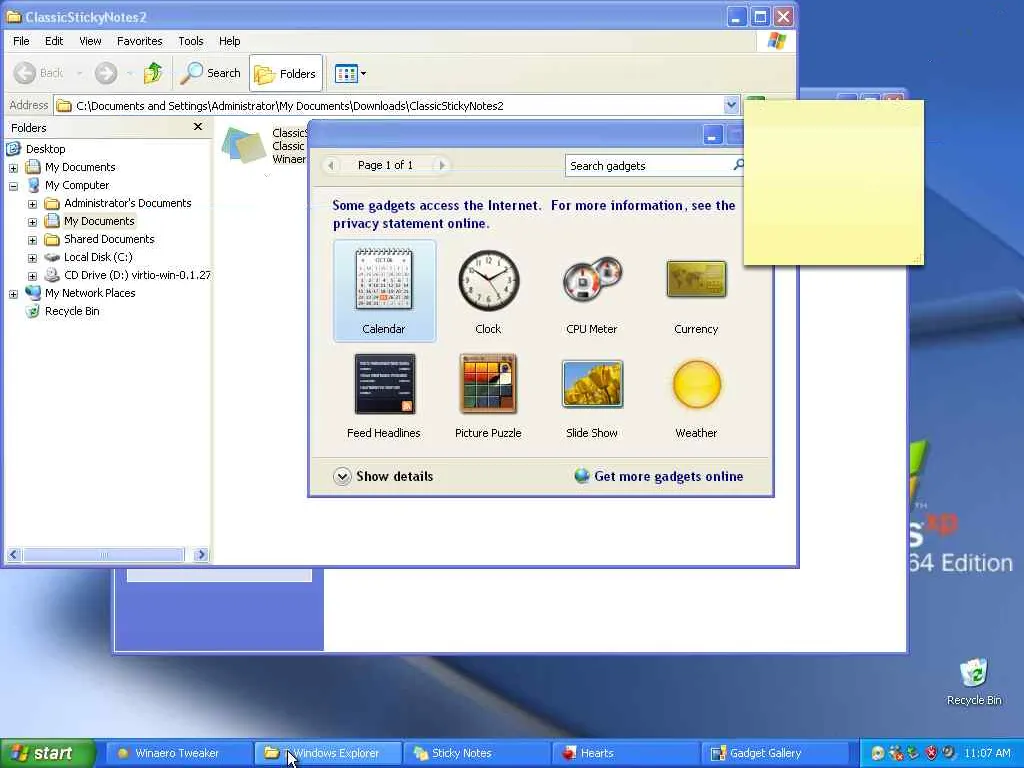
Task: Click the search magnifier in Gadget Gallery
Action: coord(738,165)
